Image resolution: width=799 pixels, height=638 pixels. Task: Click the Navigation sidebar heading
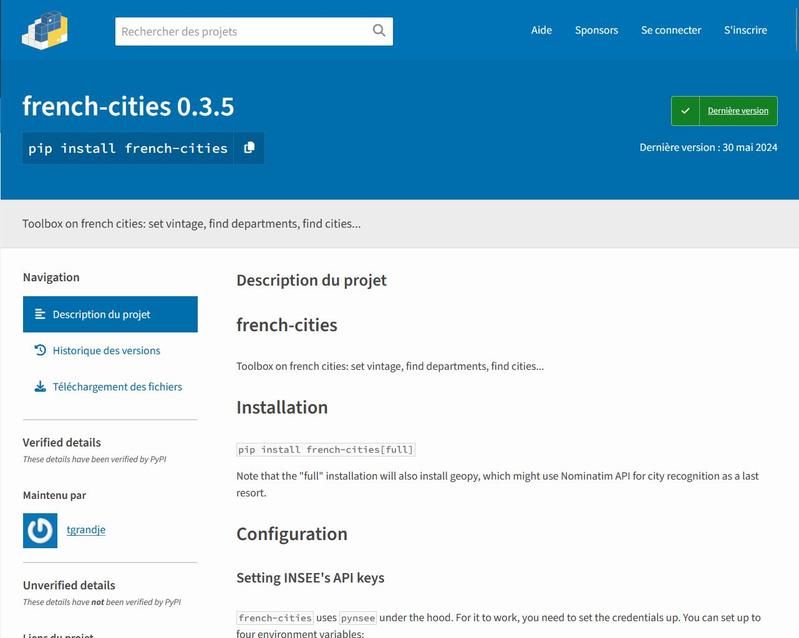[51, 277]
